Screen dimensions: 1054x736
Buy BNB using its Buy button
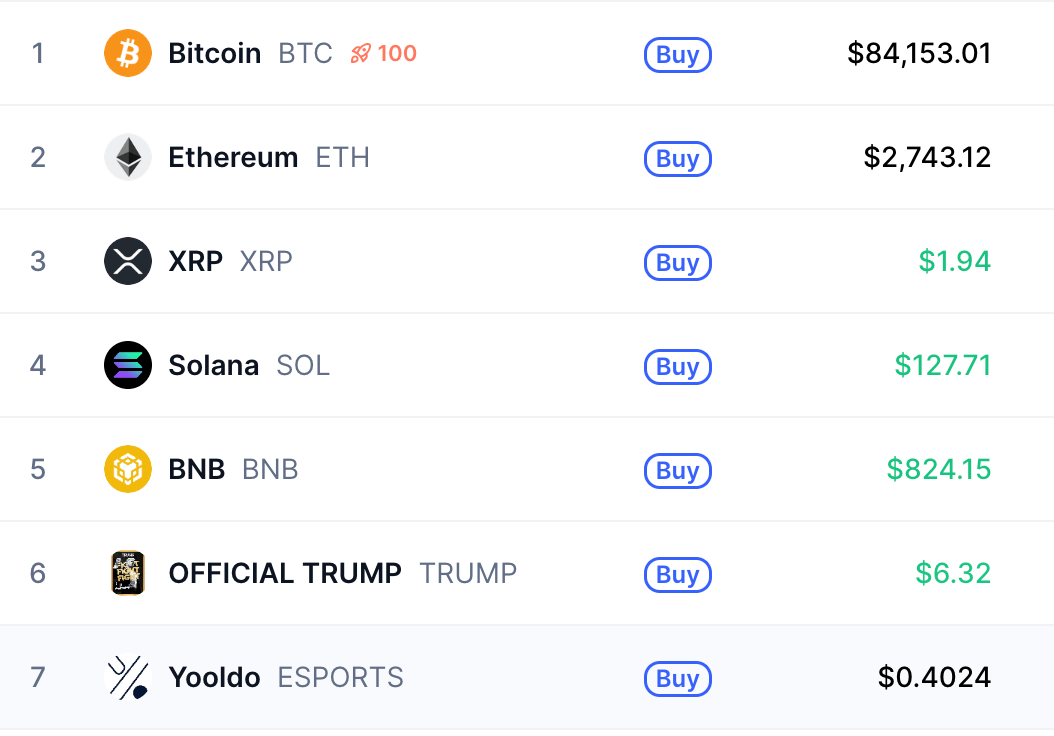[x=677, y=470]
